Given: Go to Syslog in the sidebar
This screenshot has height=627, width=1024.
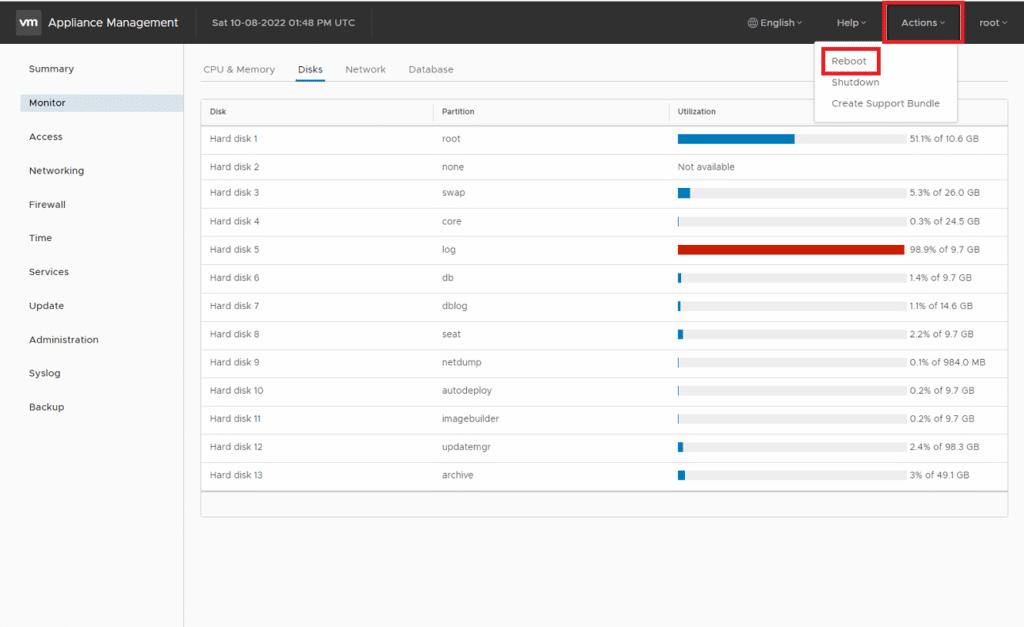Looking at the screenshot, I should point(44,373).
